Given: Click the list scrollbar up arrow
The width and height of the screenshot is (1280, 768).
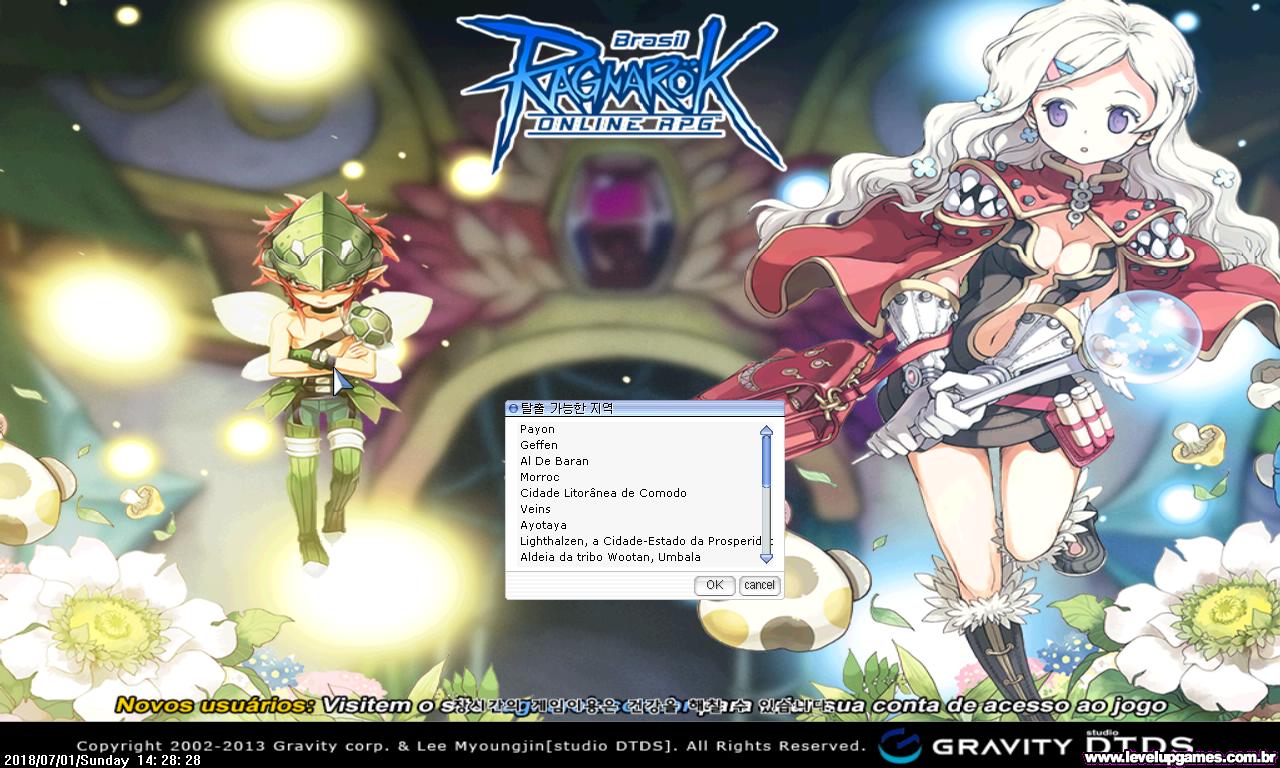Looking at the screenshot, I should [x=767, y=431].
